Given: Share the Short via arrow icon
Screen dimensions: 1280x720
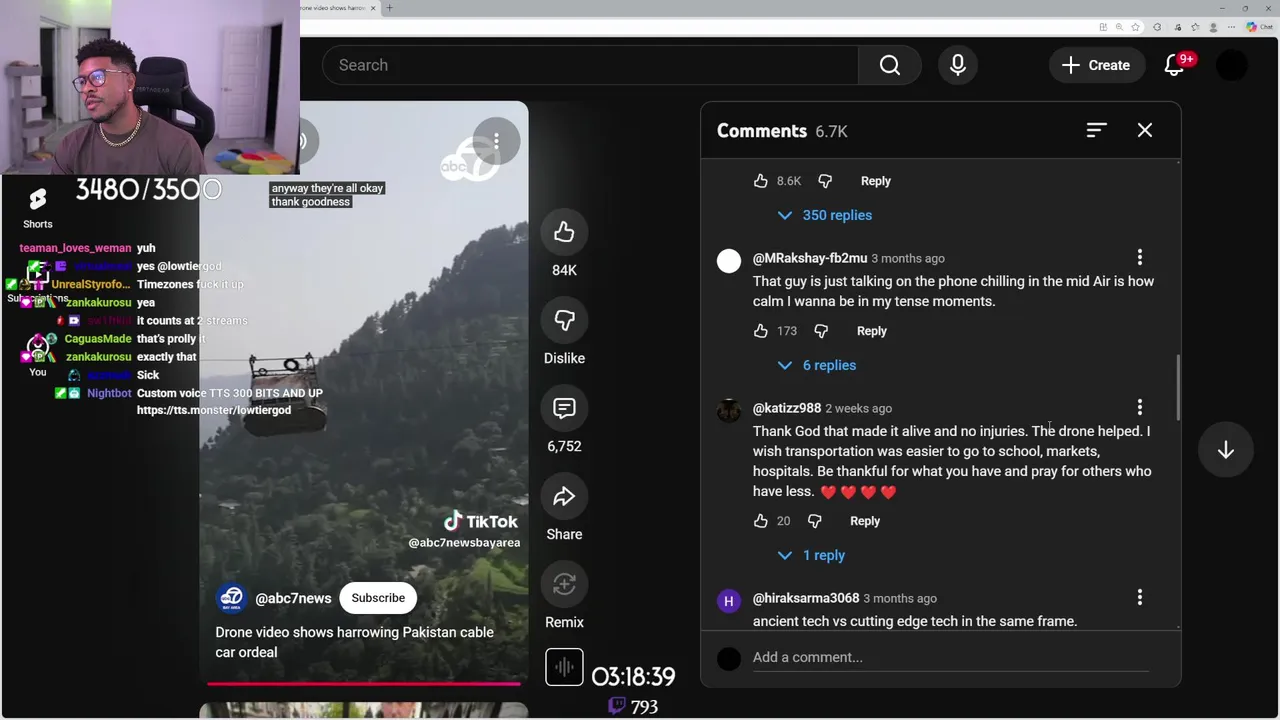Looking at the screenshot, I should click(564, 496).
